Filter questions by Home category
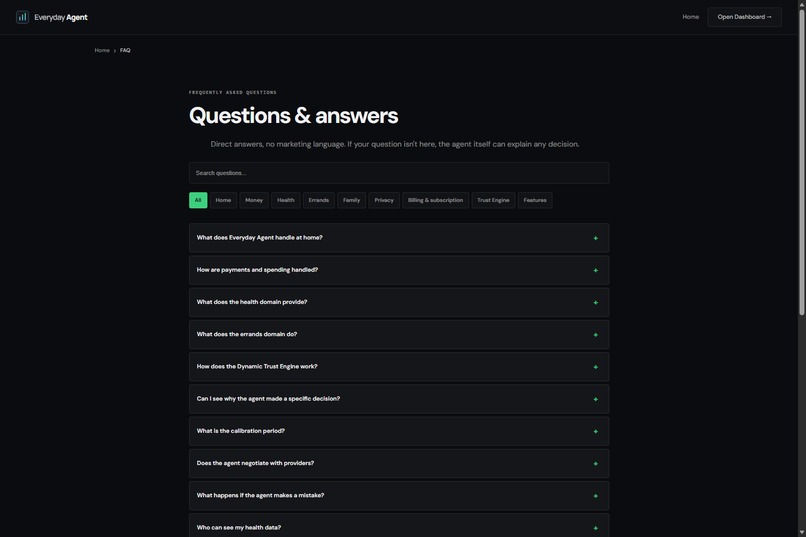 [x=223, y=200]
